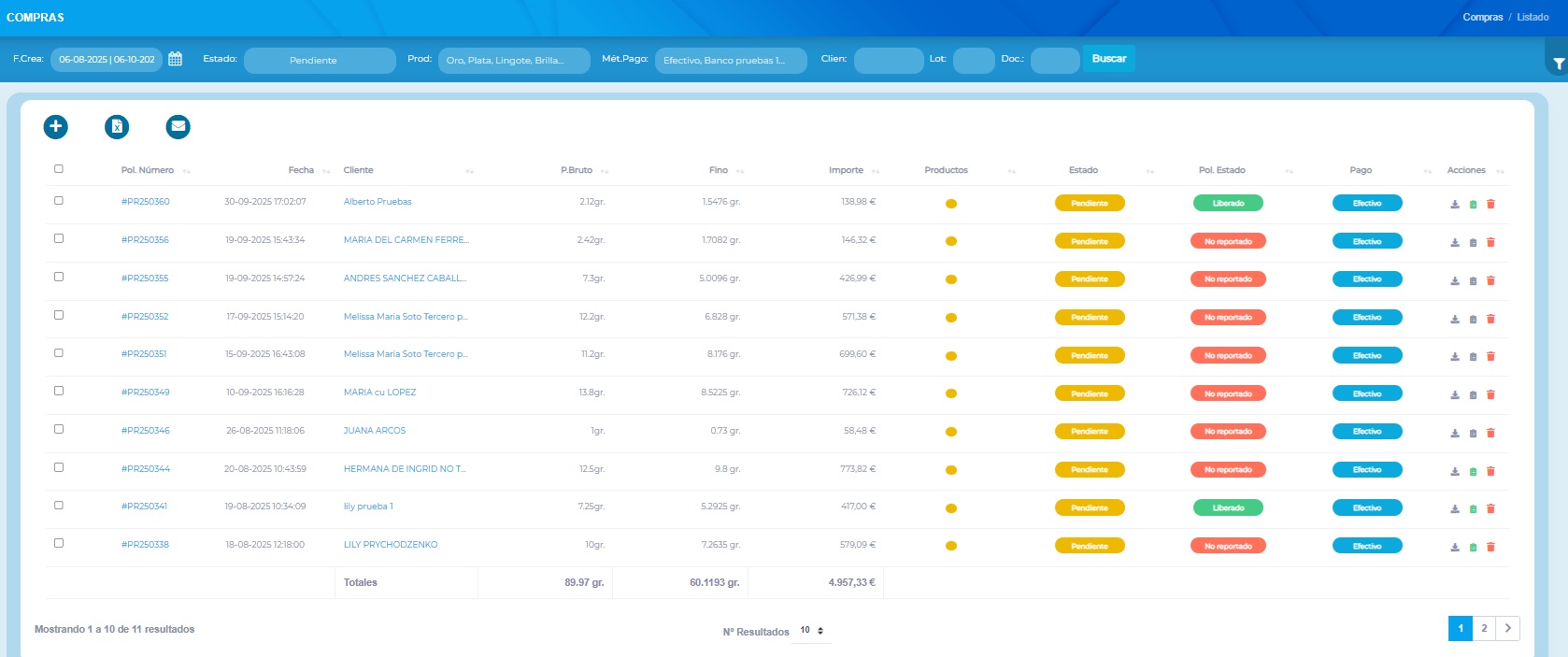
Task: Check the box for row #PR250355
Action: pyautogui.click(x=59, y=277)
